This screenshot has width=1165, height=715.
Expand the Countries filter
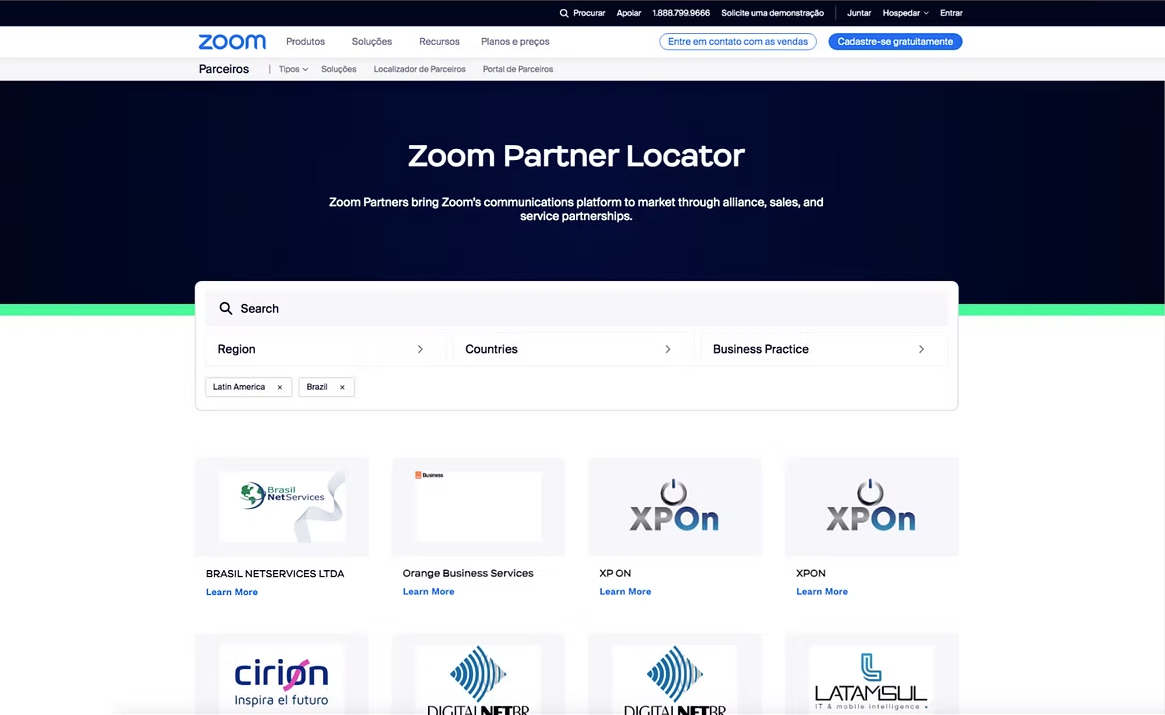tap(569, 349)
